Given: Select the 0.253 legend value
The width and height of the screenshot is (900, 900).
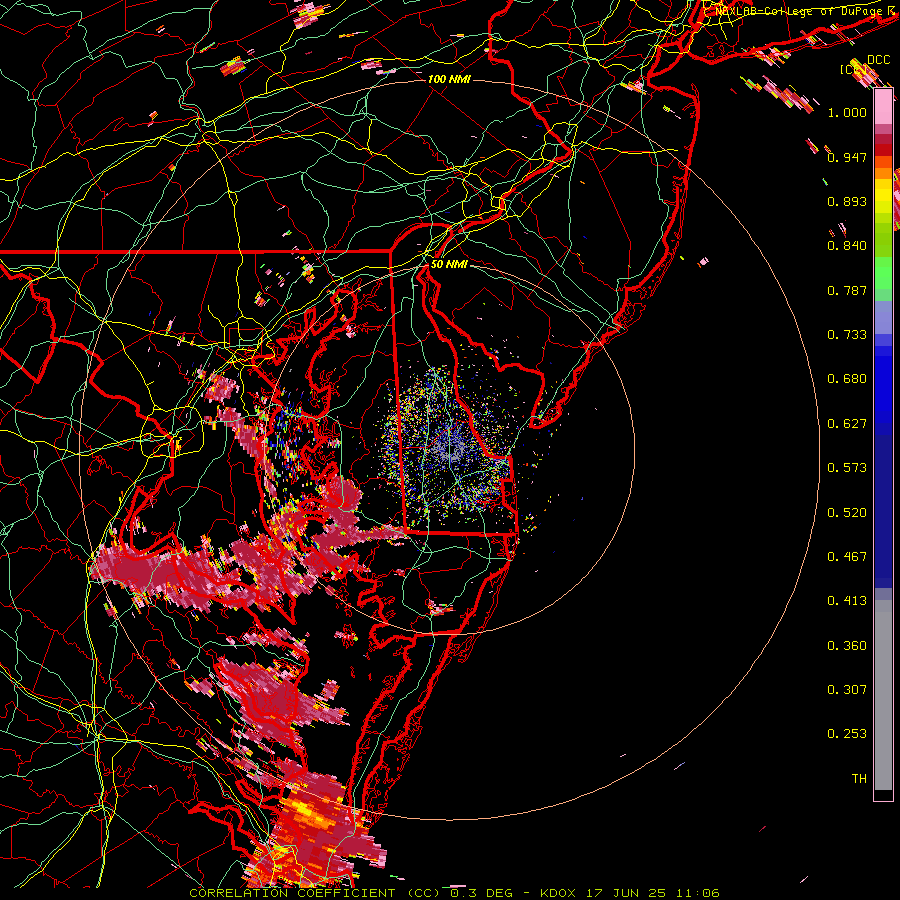Looking at the screenshot, I should pos(847,734).
